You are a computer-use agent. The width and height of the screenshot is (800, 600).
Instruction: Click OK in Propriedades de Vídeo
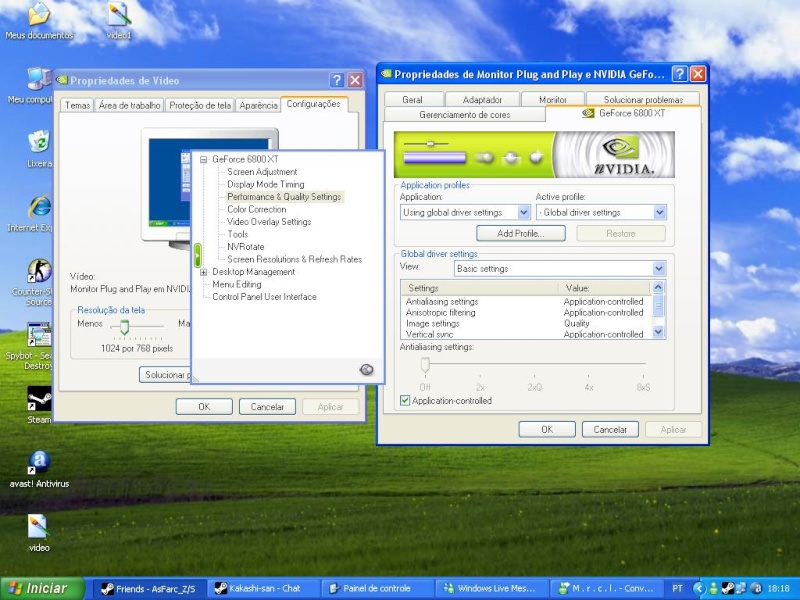point(204,407)
